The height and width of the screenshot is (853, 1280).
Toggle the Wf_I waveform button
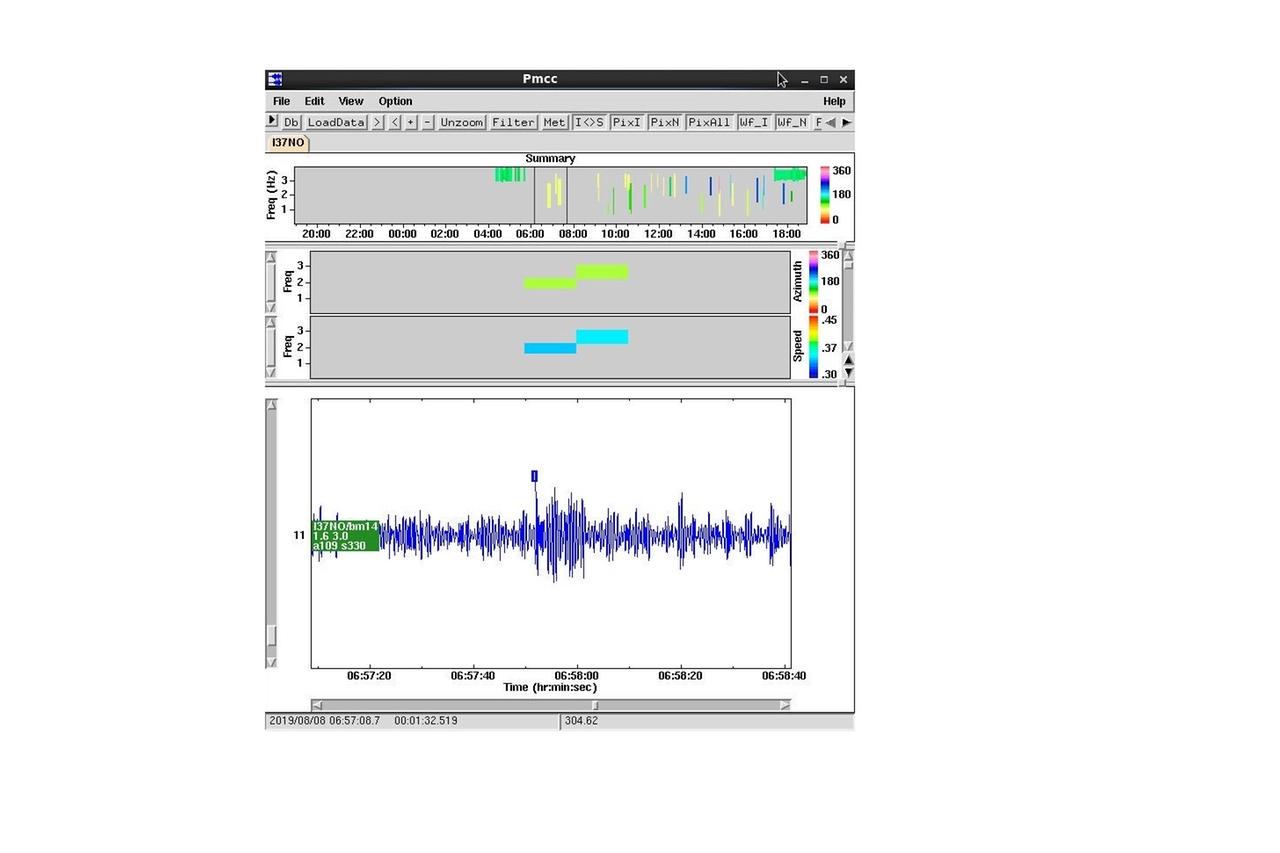pos(754,122)
